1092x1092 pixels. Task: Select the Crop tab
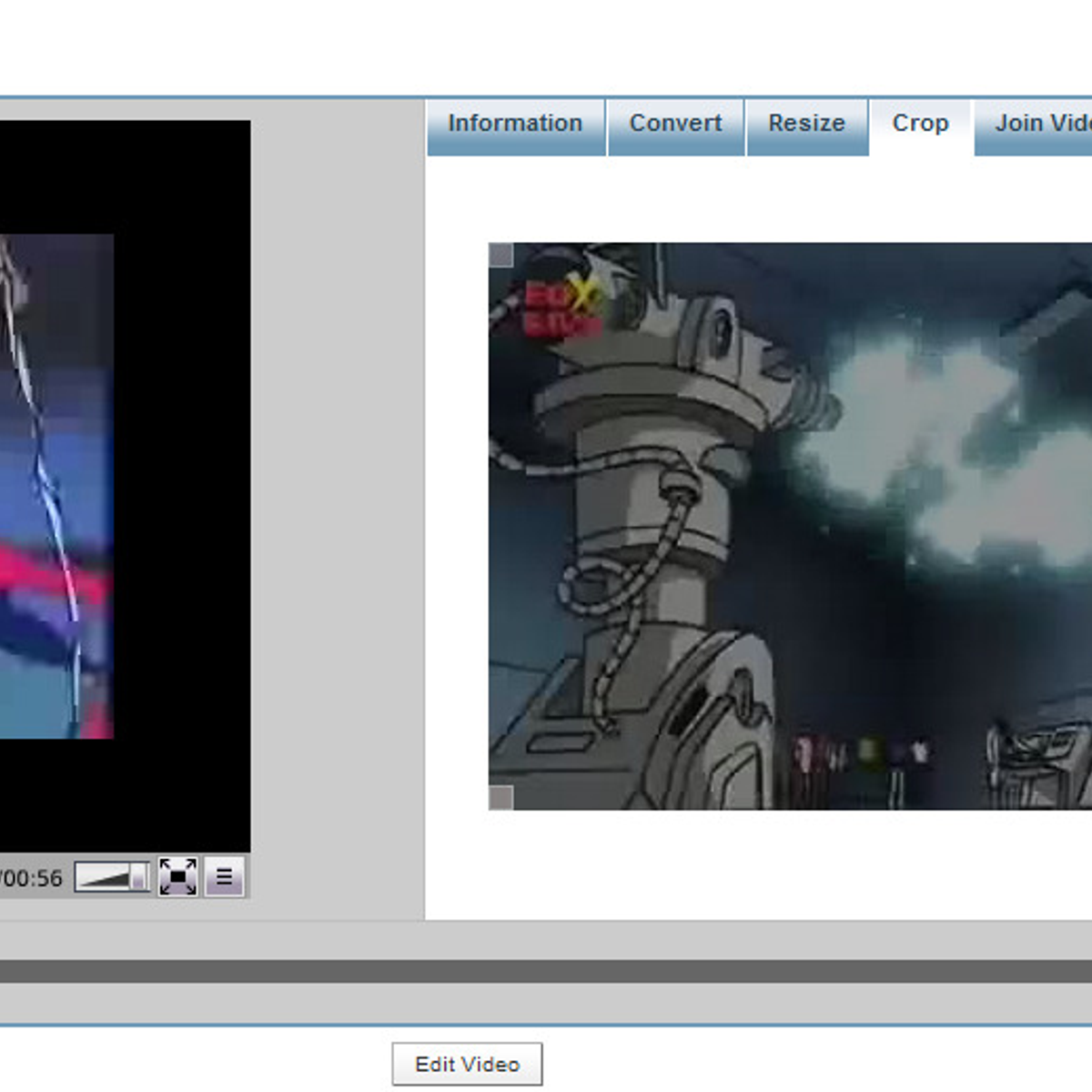pos(921,126)
